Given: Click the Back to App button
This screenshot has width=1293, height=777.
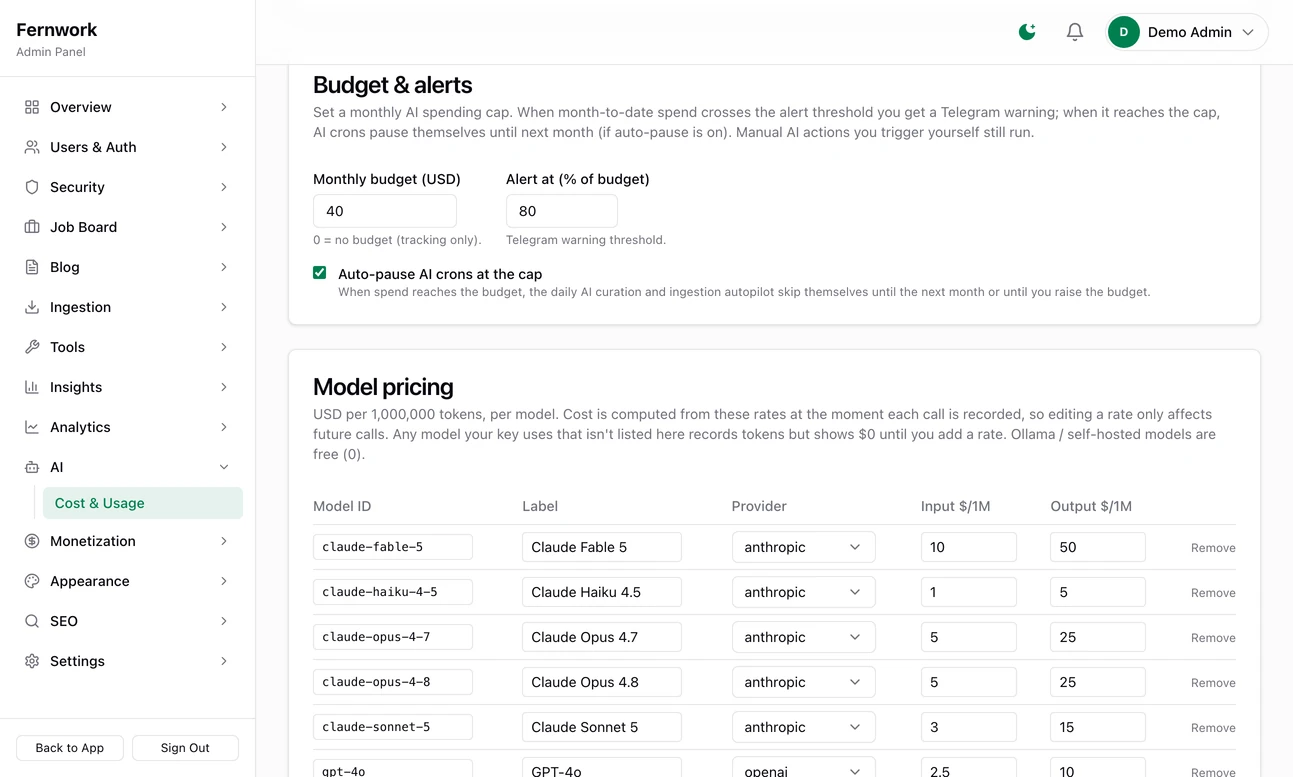Looking at the screenshot, I should point(70,748).
